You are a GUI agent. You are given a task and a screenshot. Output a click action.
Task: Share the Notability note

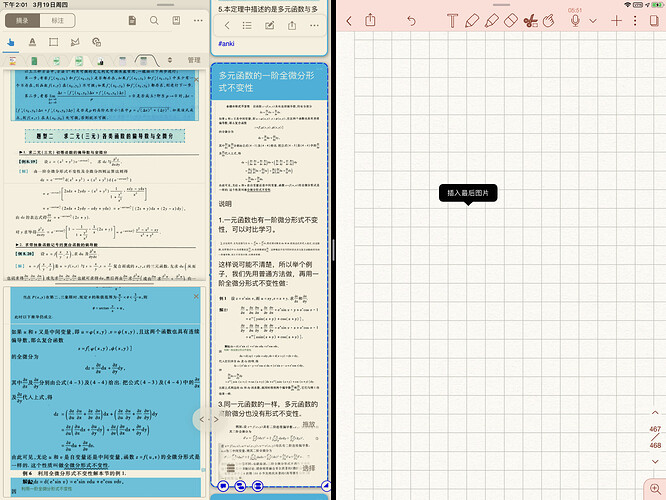(x=370, y=20)
